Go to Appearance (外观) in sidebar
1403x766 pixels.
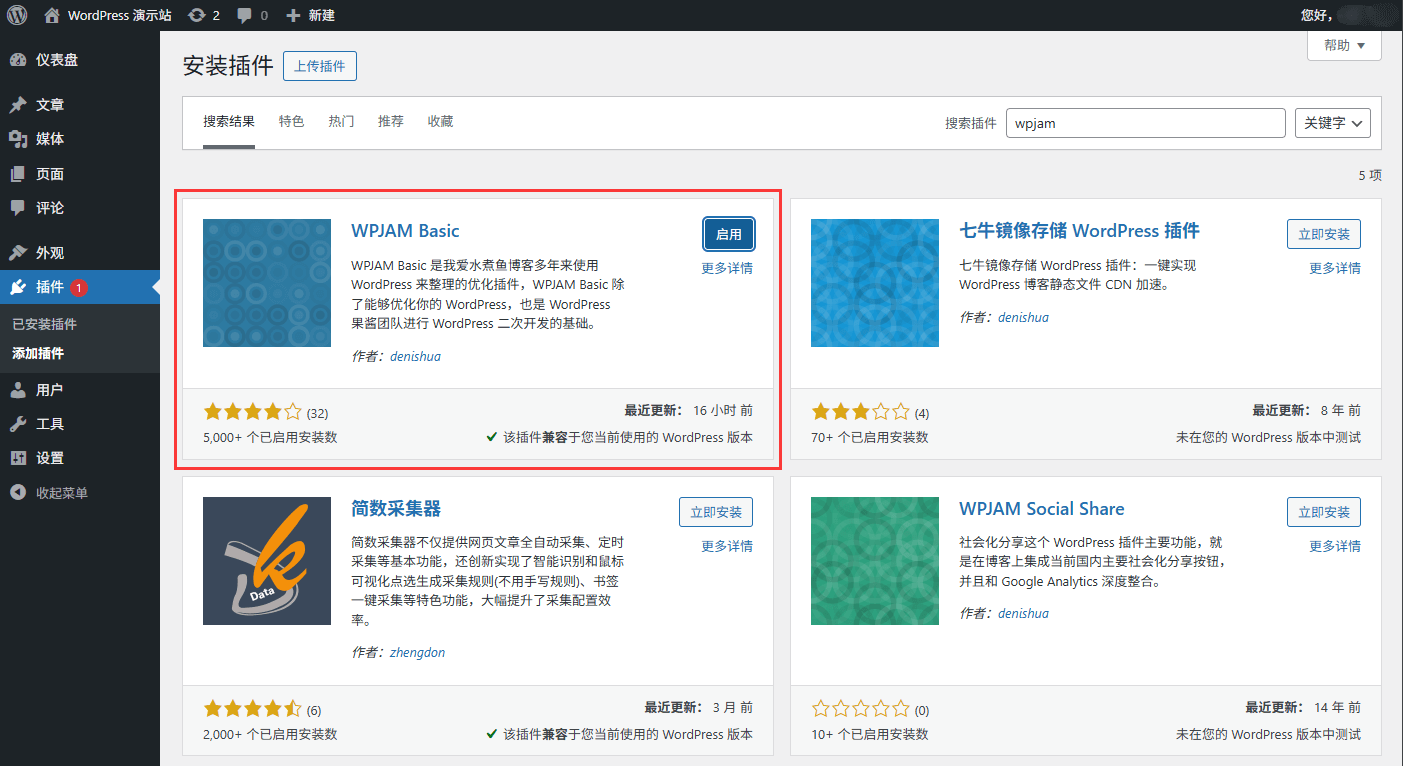tap(50, 253)
